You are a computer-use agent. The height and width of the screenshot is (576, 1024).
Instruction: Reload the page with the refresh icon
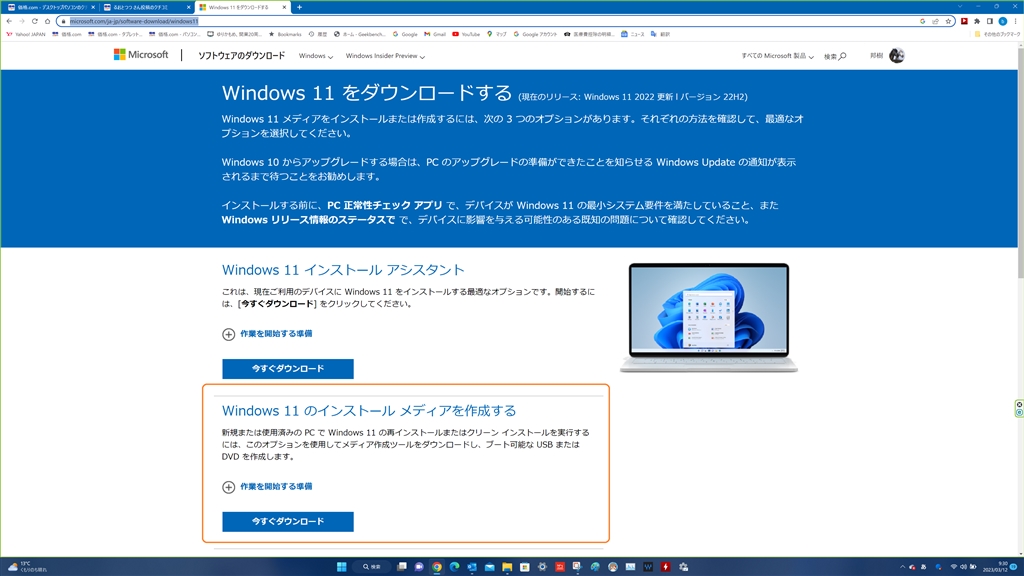35,21
